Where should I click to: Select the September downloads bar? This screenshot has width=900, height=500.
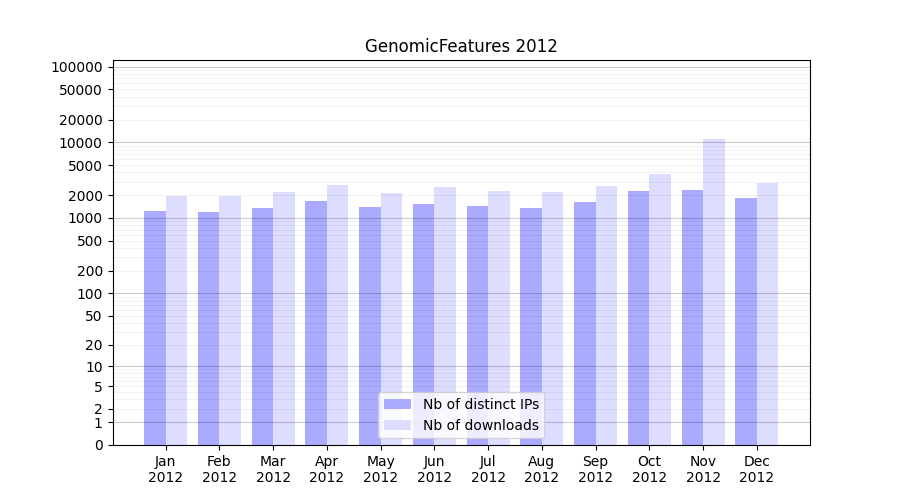point(606,315)
